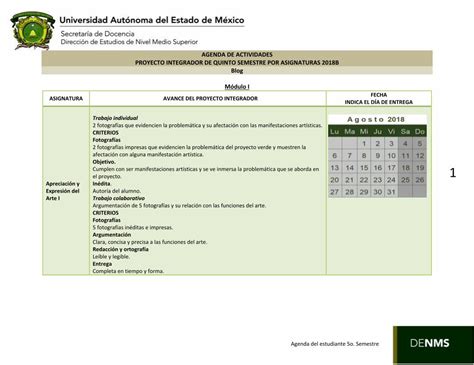Click the 'Sa' weekday header in calendar
The image size is (474, 365).
(405, 132)
